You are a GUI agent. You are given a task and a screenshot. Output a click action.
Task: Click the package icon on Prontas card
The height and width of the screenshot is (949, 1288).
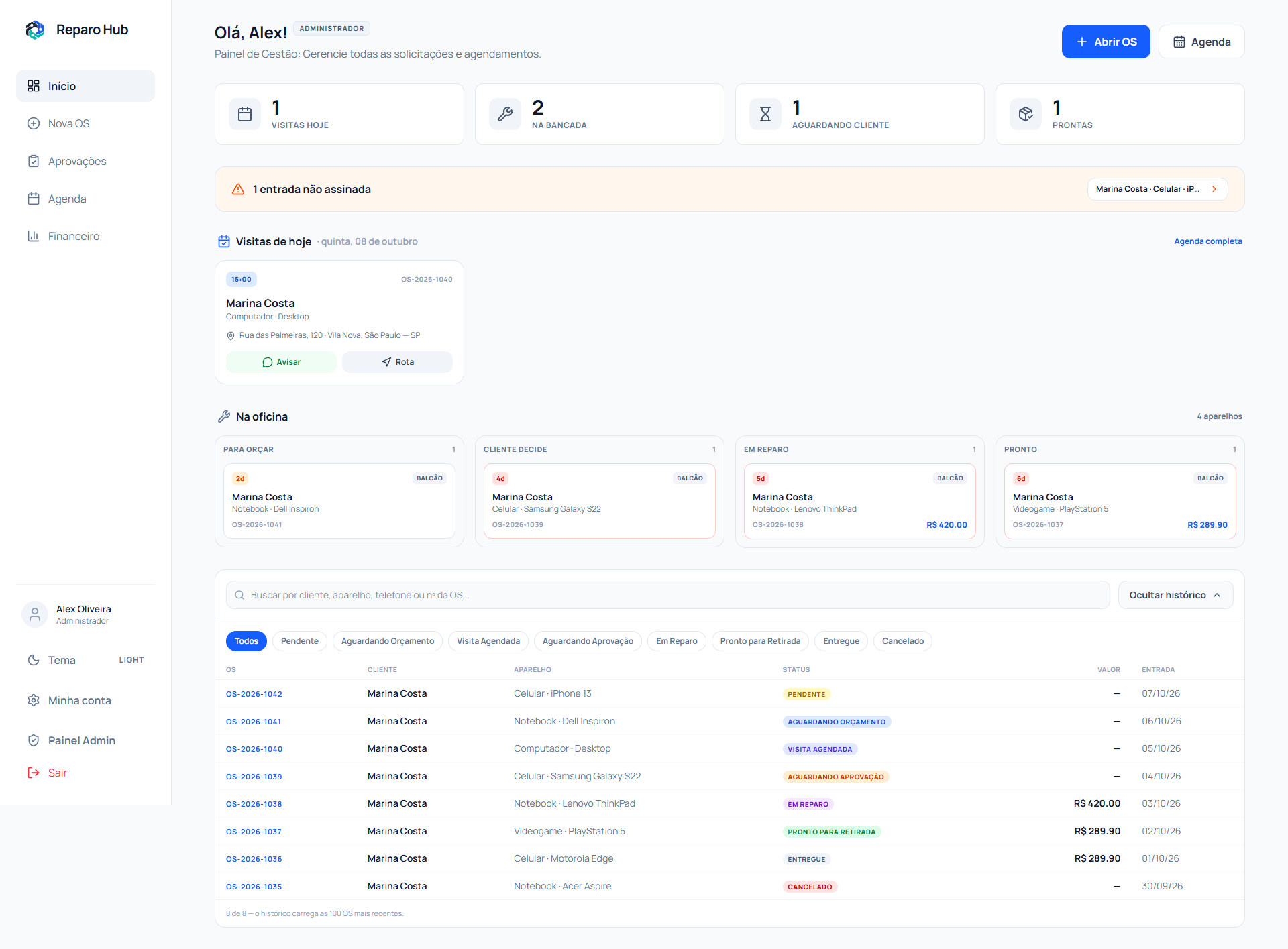click(x=1026, y=114)
